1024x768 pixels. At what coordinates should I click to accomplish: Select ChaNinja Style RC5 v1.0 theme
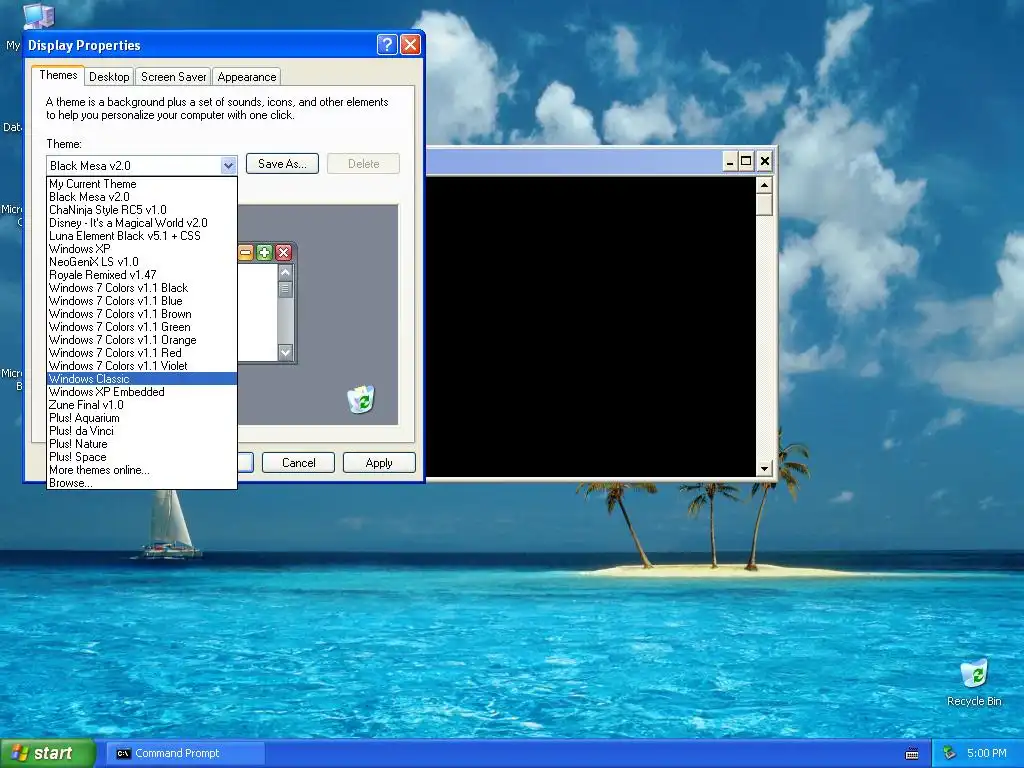tap(142, 210)
